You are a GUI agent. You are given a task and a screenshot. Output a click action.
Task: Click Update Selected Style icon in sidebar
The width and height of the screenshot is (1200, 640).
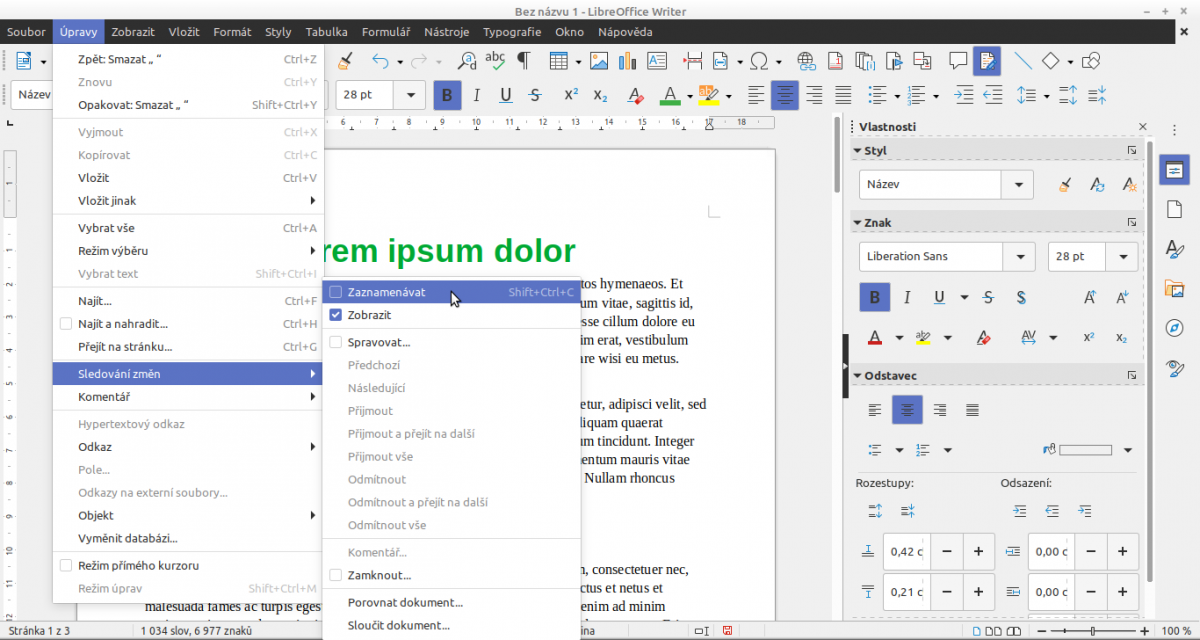1097,185
